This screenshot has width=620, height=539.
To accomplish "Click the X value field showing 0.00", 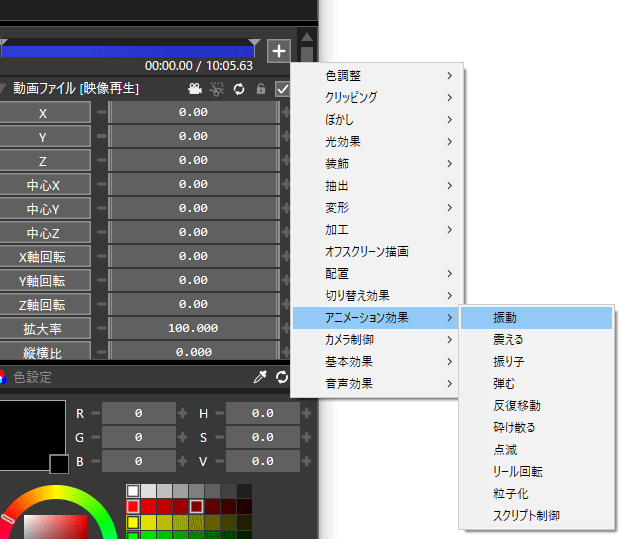I will pos(193,112).
